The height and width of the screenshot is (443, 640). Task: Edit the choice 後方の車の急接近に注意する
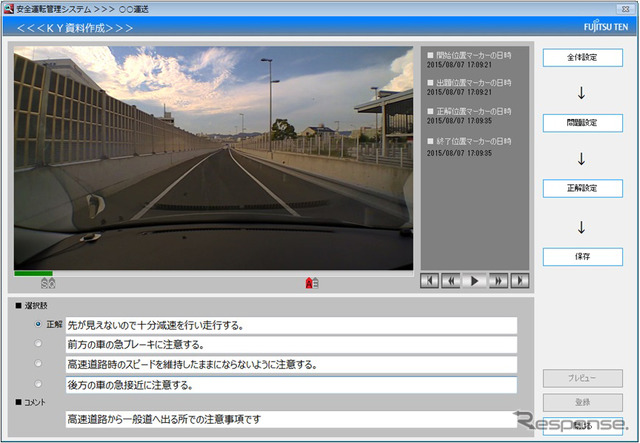pyautogui.click(x=291, y=385)
